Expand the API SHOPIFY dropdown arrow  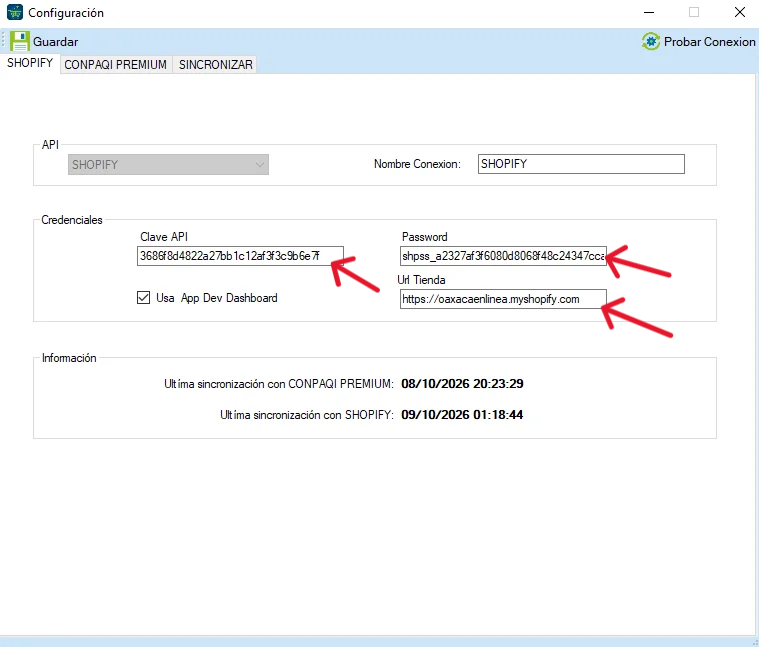pos(260,165)
